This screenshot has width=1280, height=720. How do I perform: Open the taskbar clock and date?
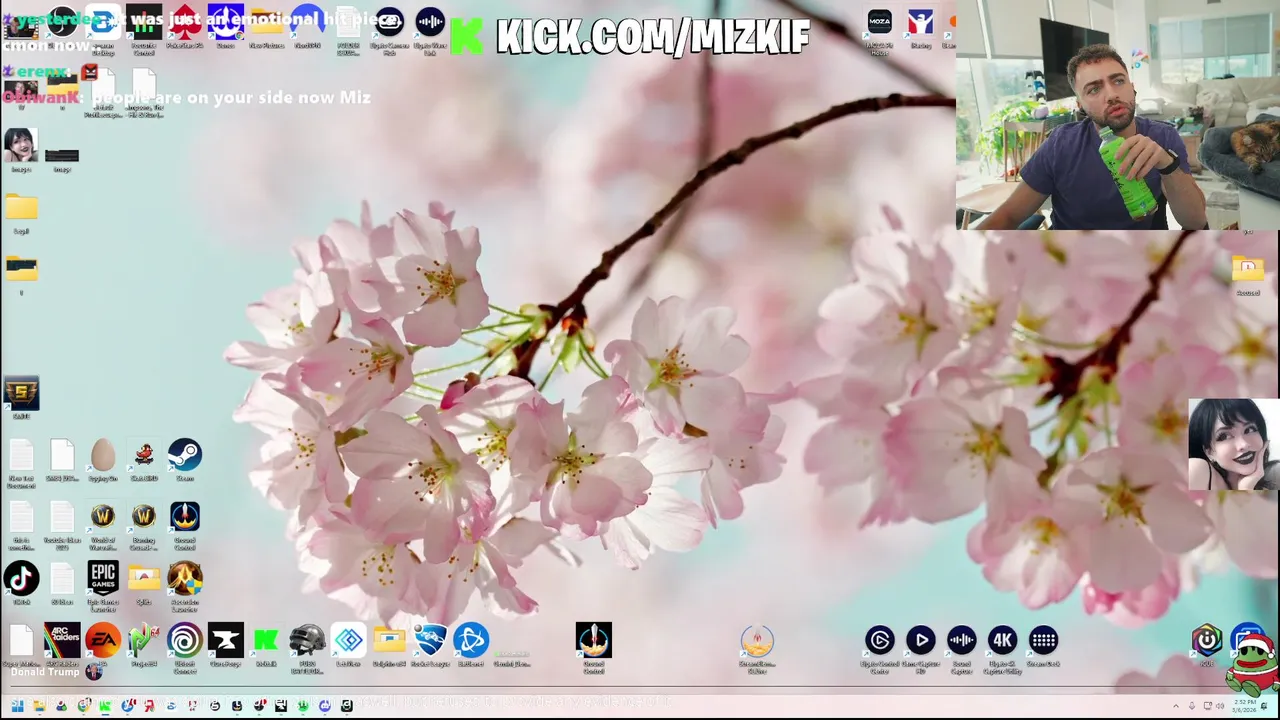(x=1244, y=706)
